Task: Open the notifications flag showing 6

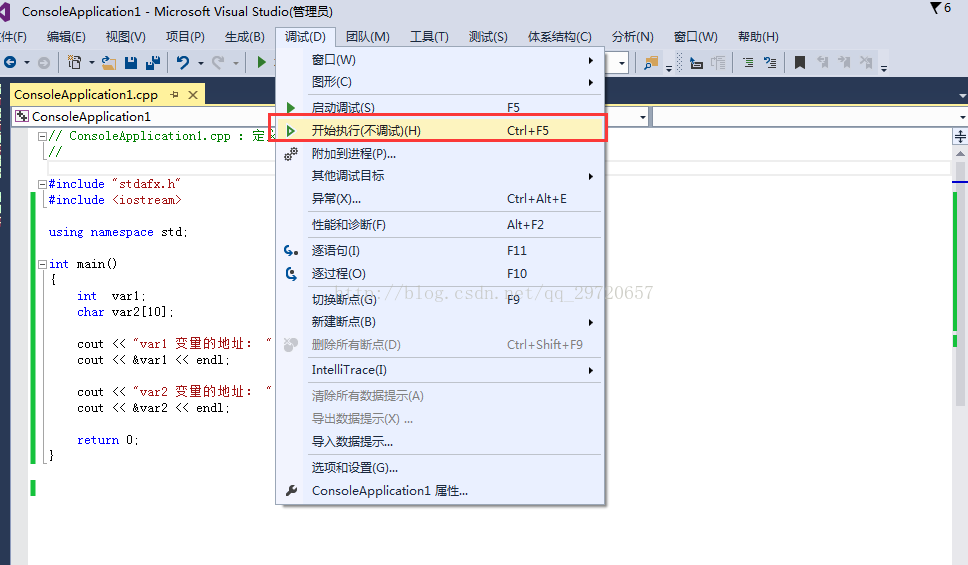Action: click(x=941, y=8)
